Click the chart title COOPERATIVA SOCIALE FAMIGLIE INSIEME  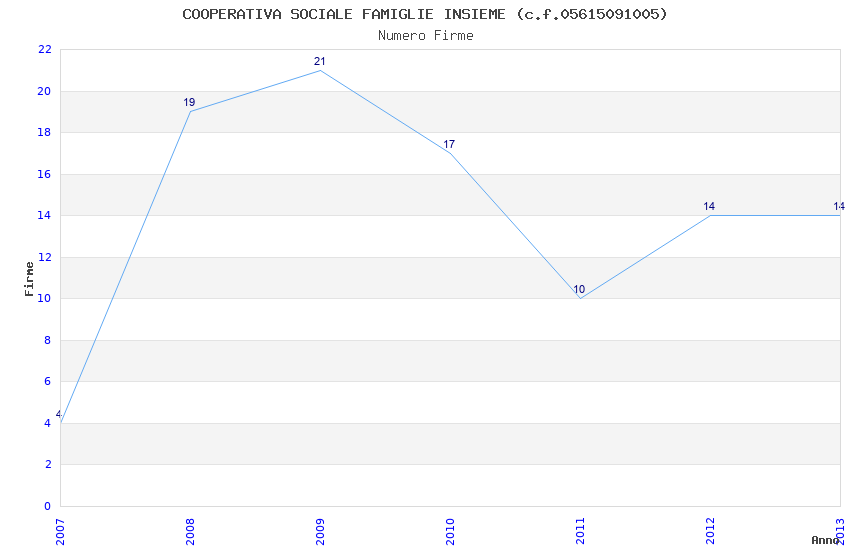425,14
